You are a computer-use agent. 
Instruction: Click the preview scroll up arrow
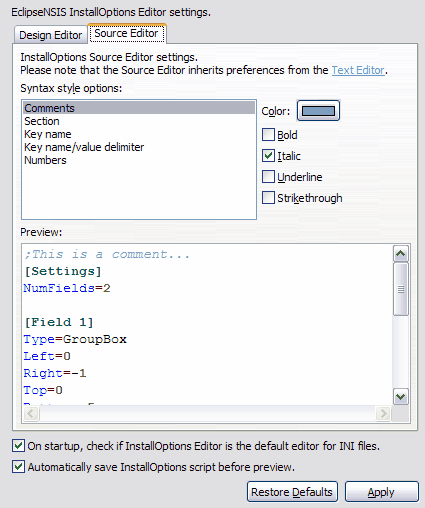tap(401, 254)
